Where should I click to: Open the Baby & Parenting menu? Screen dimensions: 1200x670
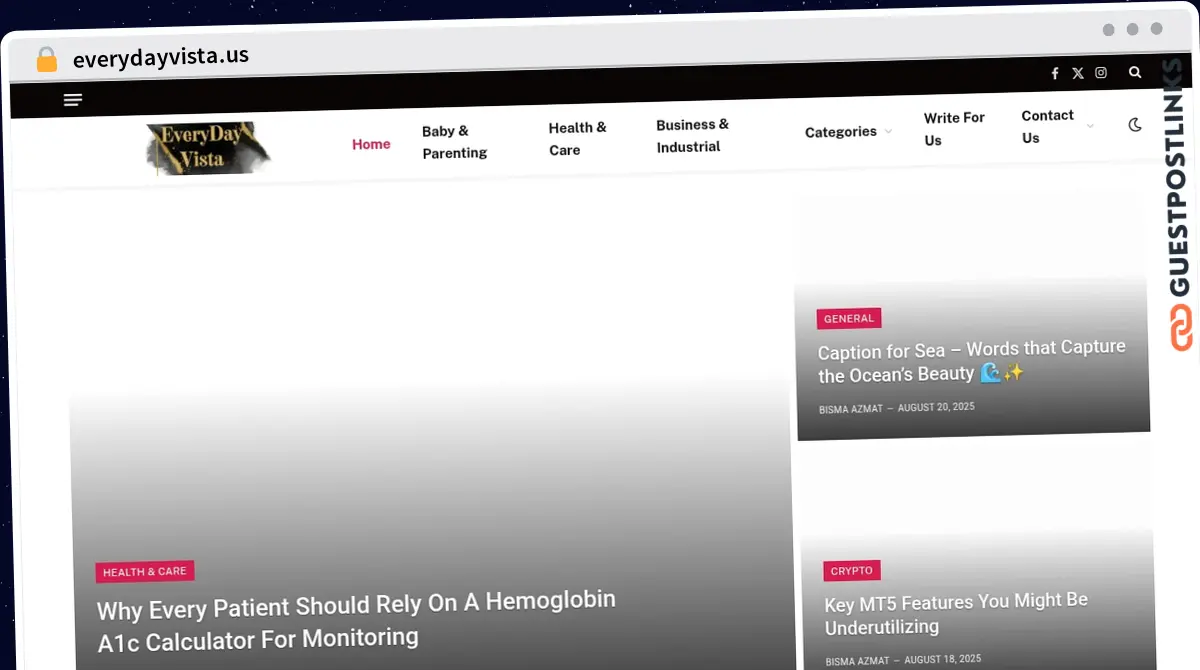[x=454, y=142]
